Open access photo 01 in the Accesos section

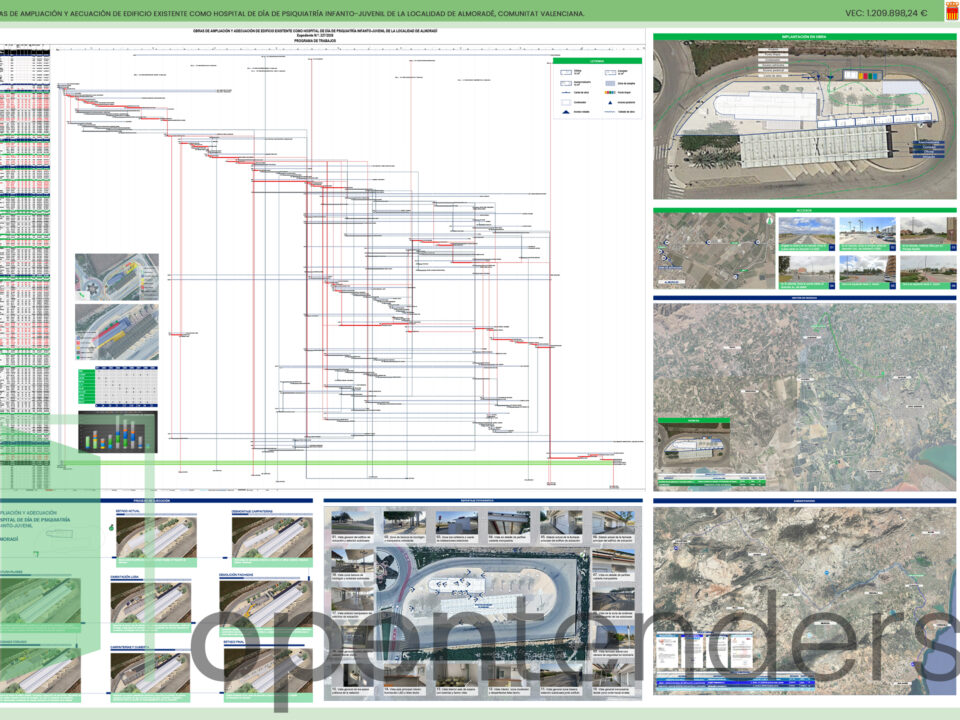point(806,234)
